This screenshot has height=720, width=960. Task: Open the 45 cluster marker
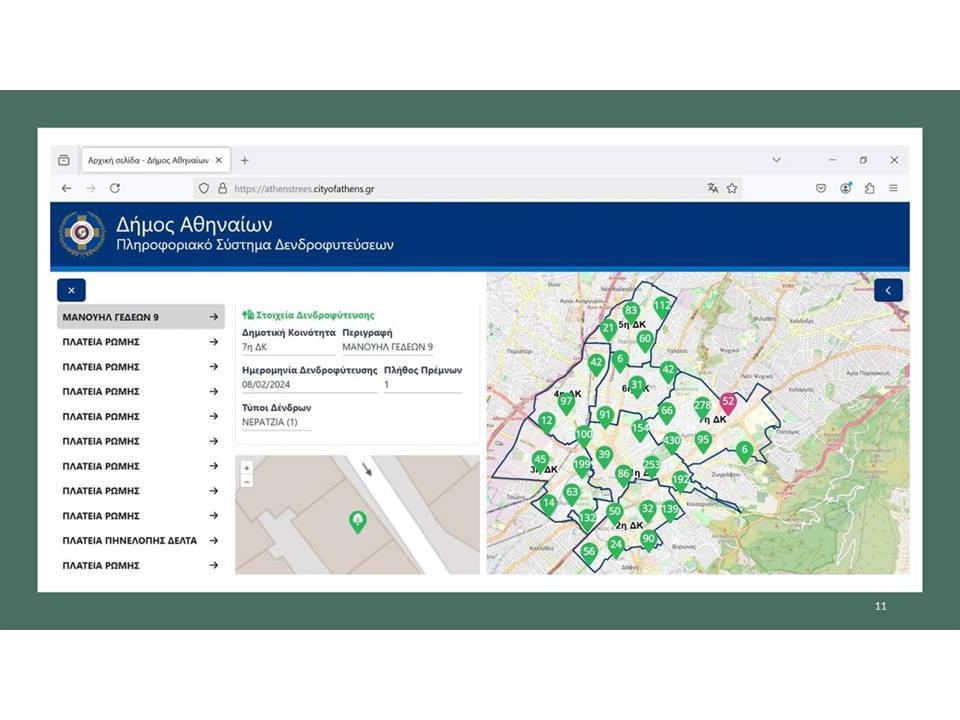click(539, 461)
